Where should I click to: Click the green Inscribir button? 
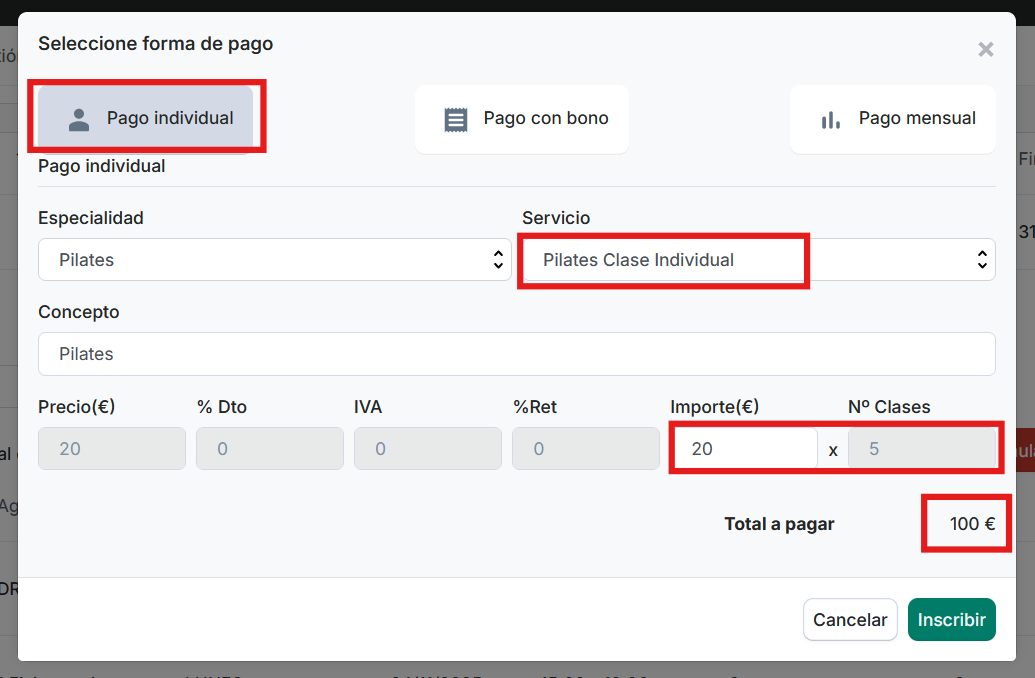click(951, 620)
